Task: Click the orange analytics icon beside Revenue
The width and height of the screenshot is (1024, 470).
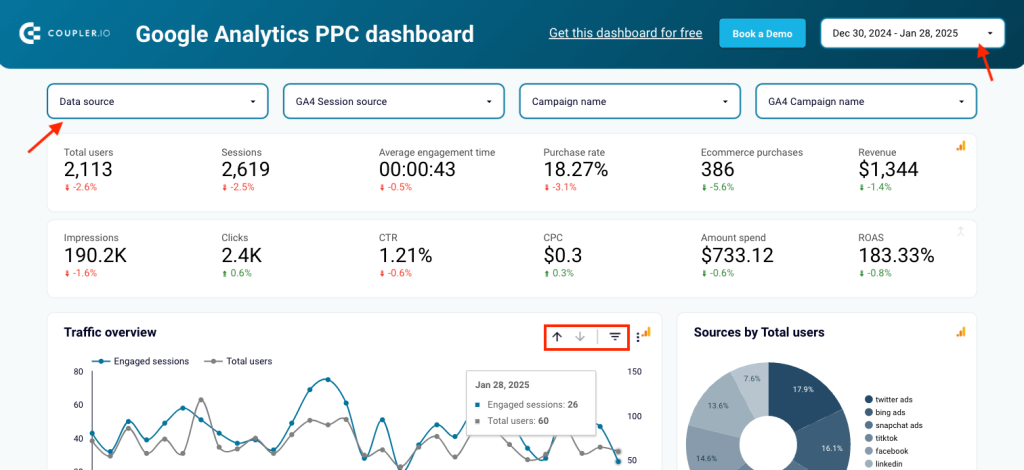Action: 961,146
